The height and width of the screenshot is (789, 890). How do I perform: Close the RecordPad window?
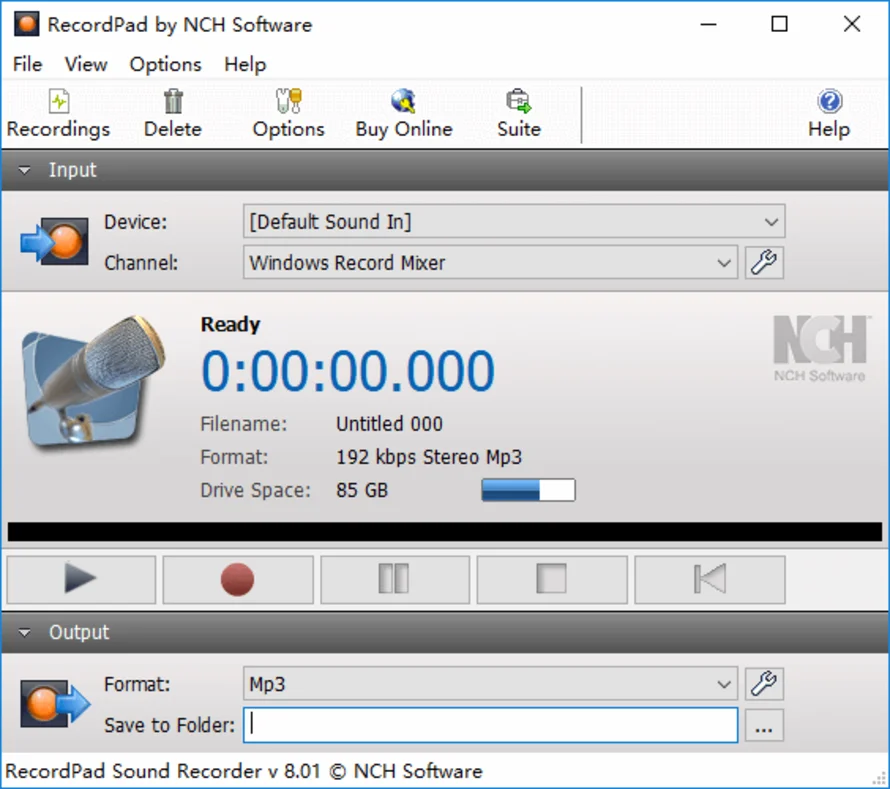point(852,24)
